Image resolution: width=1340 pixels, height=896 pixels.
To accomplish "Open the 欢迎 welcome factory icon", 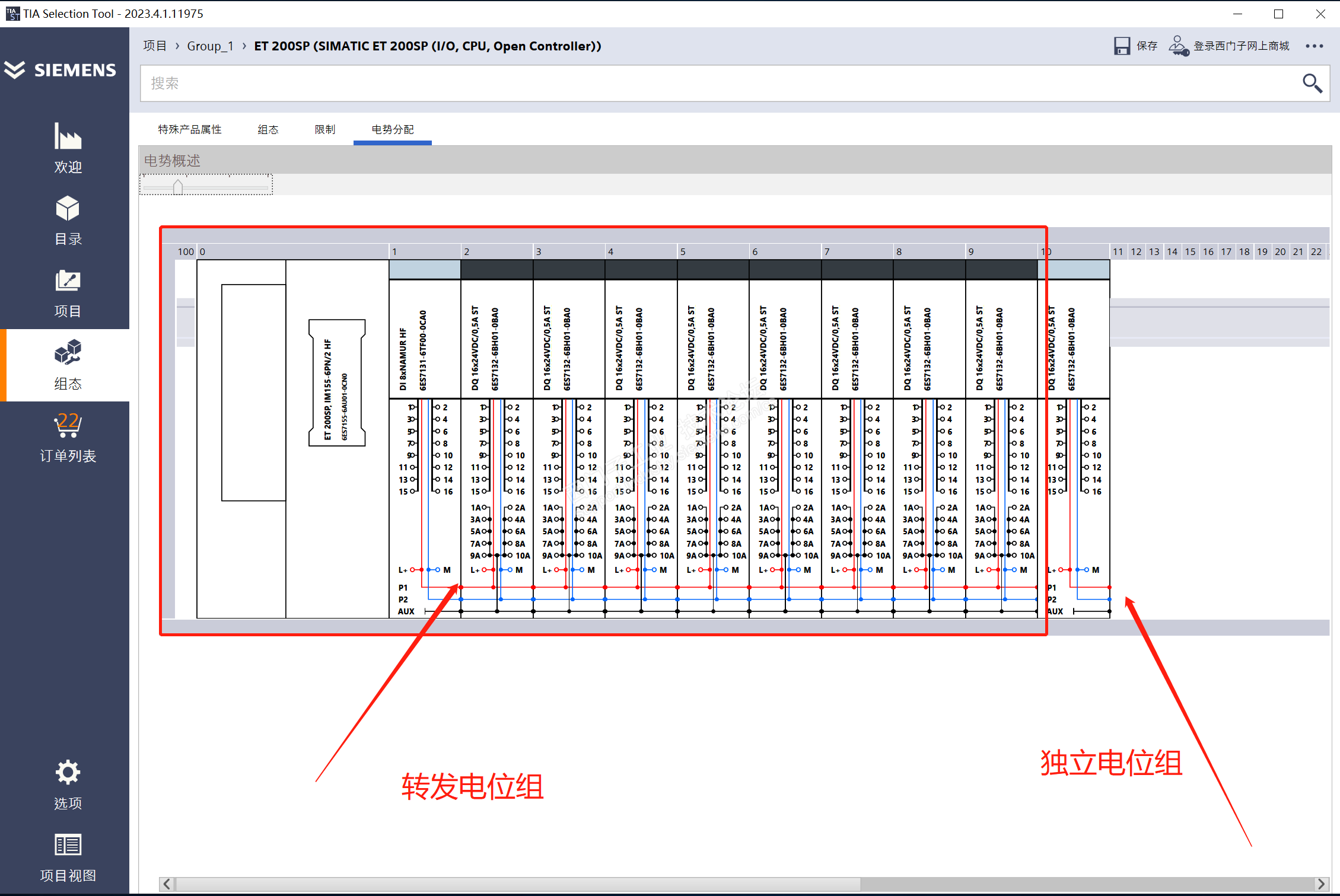I will [68, 137].
